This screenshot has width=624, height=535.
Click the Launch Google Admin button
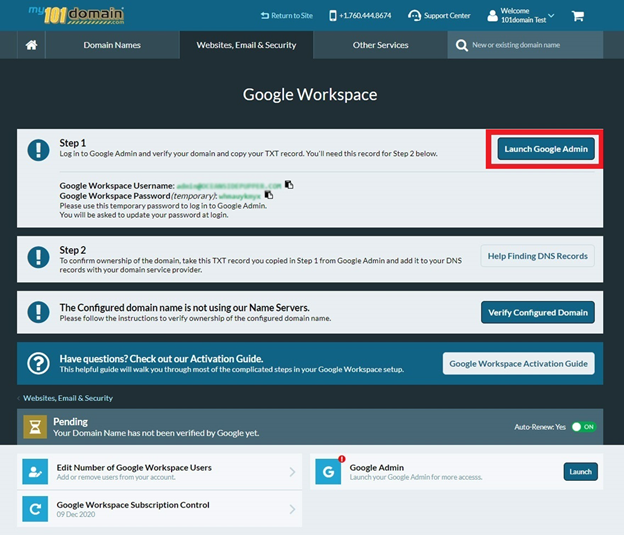[x=546, y=149]
